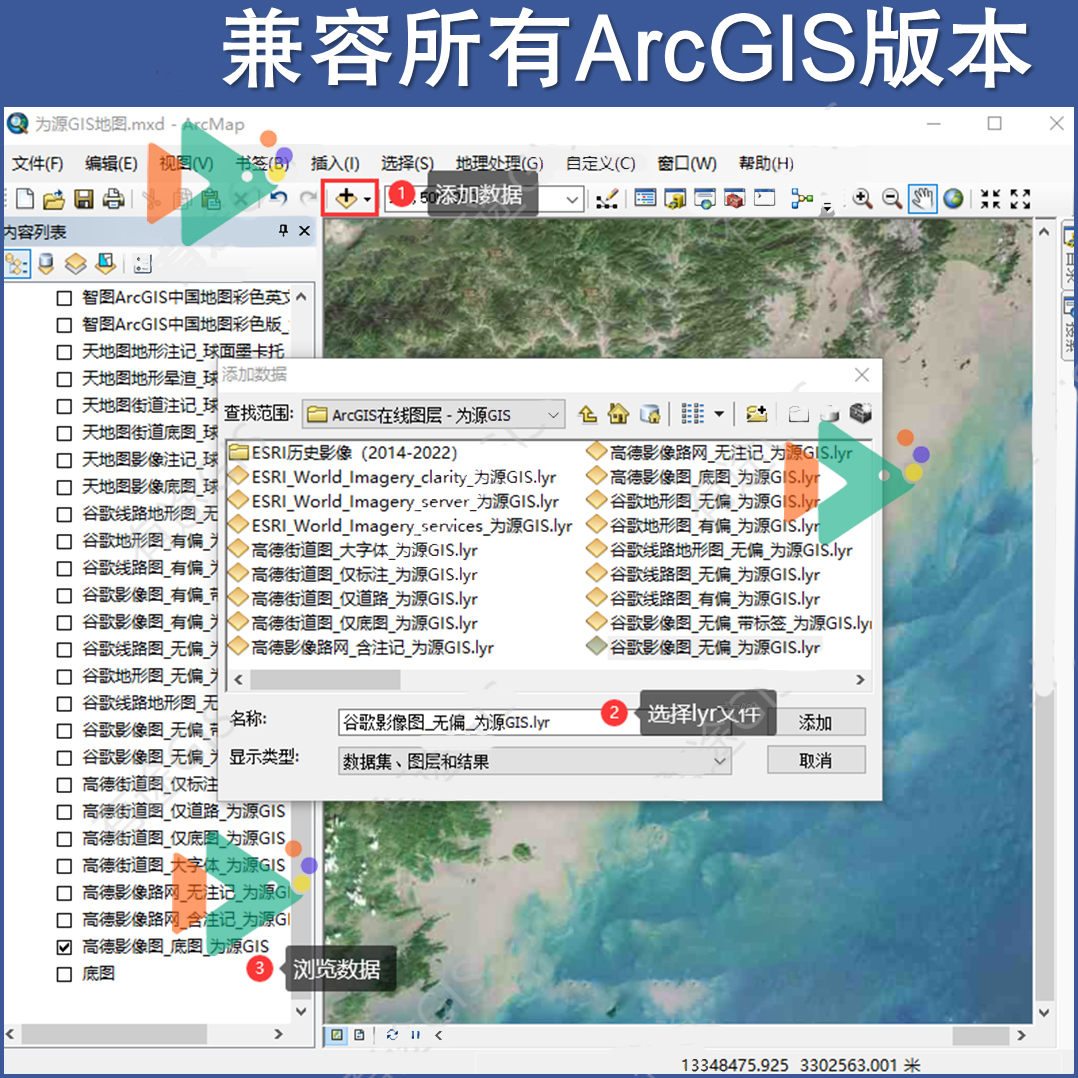Screen dimensions: 1078x1078
Task: Click Connect To Folder icon in dialog
Action: click(757, 414)
